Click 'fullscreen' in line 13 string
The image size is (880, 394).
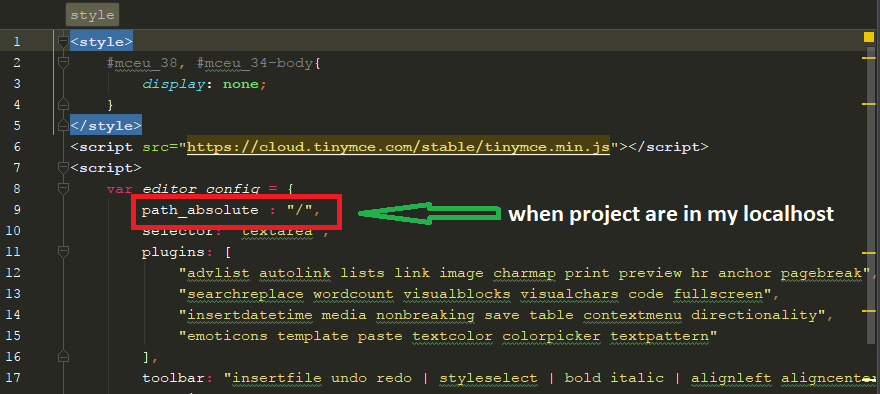[718, 294]
